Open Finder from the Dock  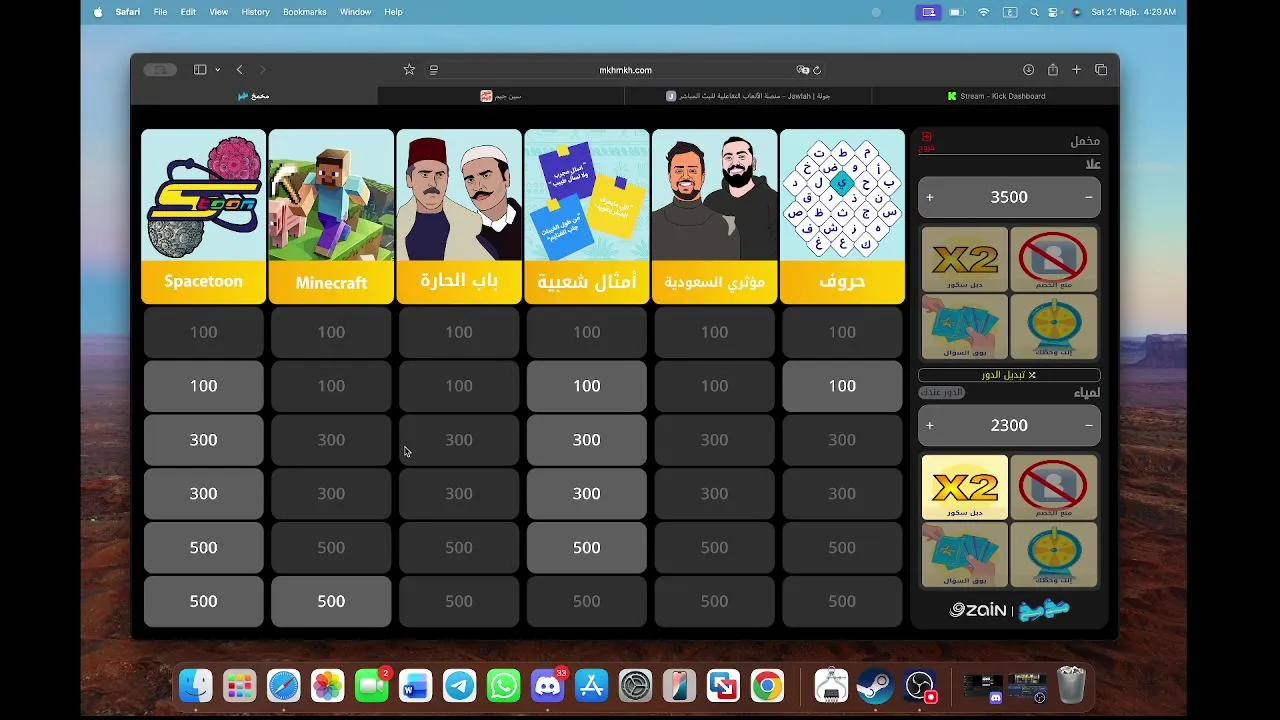pyautogui.click(x=196, y=686)
